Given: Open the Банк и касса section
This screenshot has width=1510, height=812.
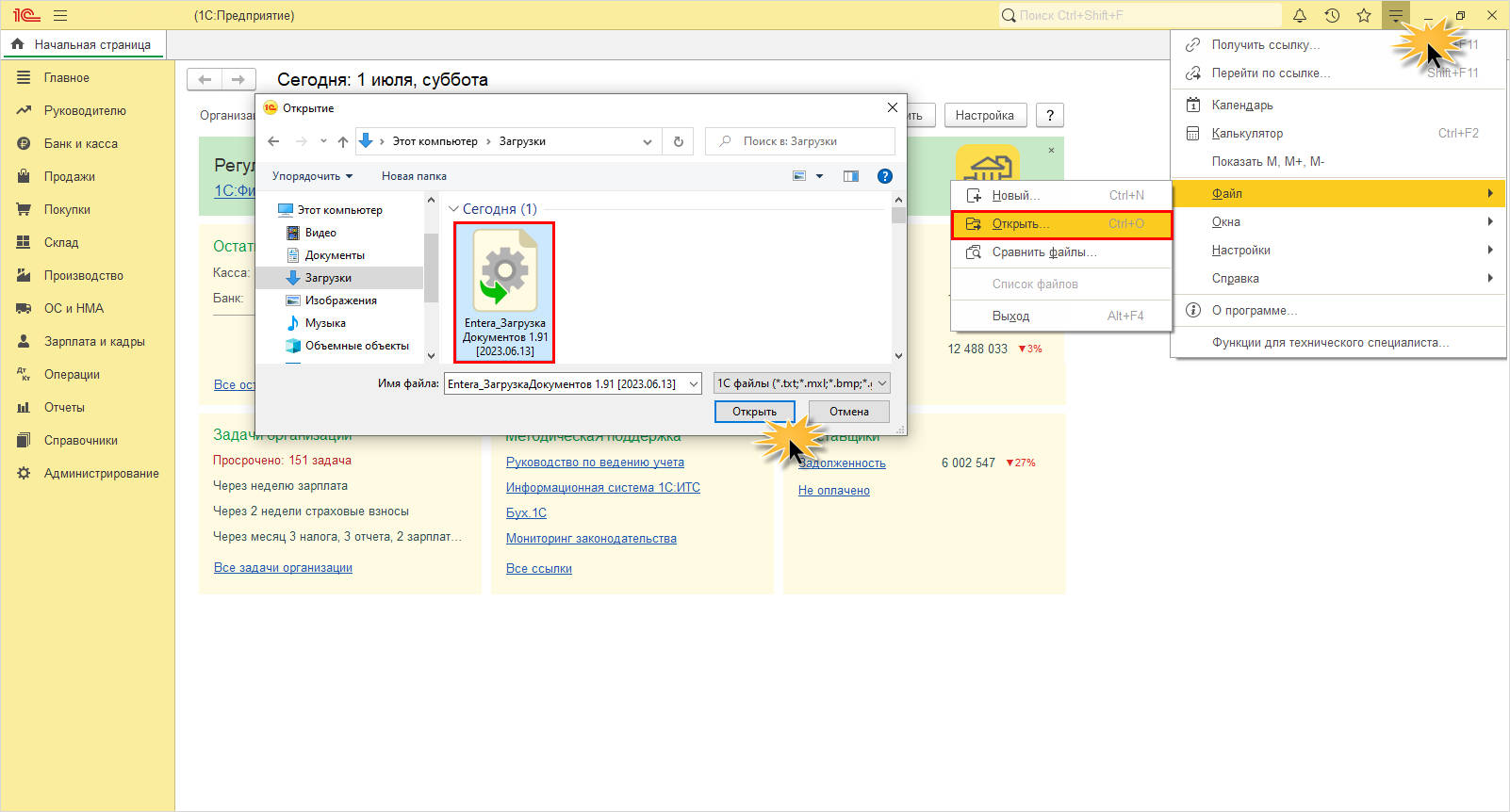Looking at the screenshot, I should (81, 143).
